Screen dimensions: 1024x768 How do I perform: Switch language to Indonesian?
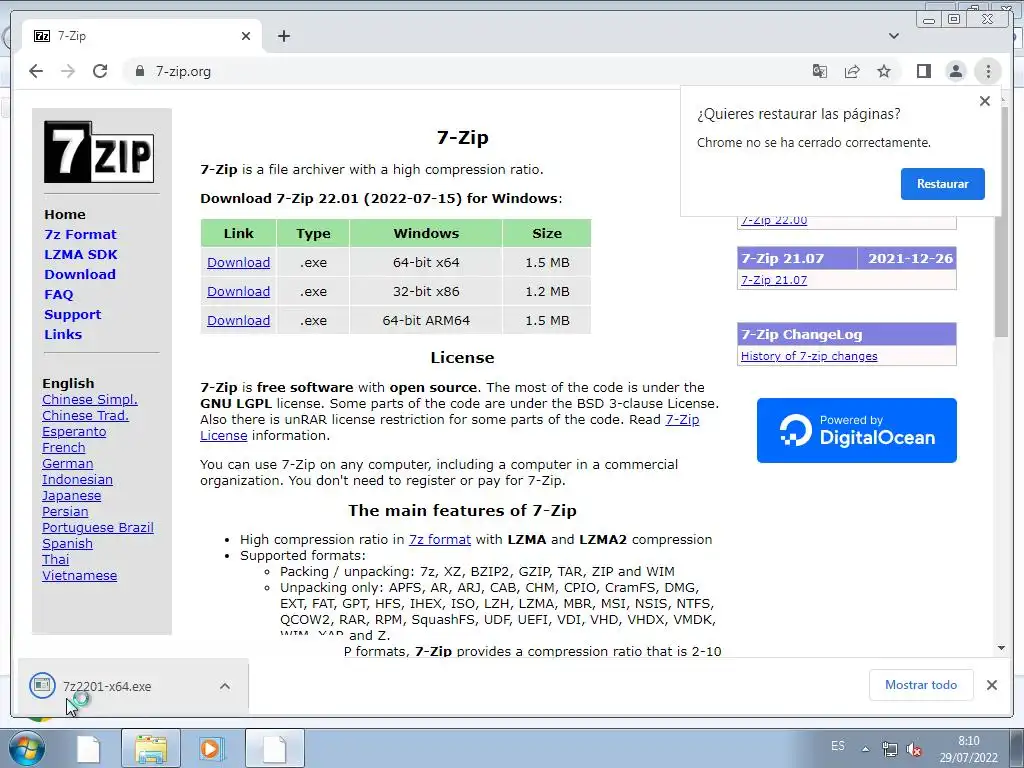(x=77, y=479)
